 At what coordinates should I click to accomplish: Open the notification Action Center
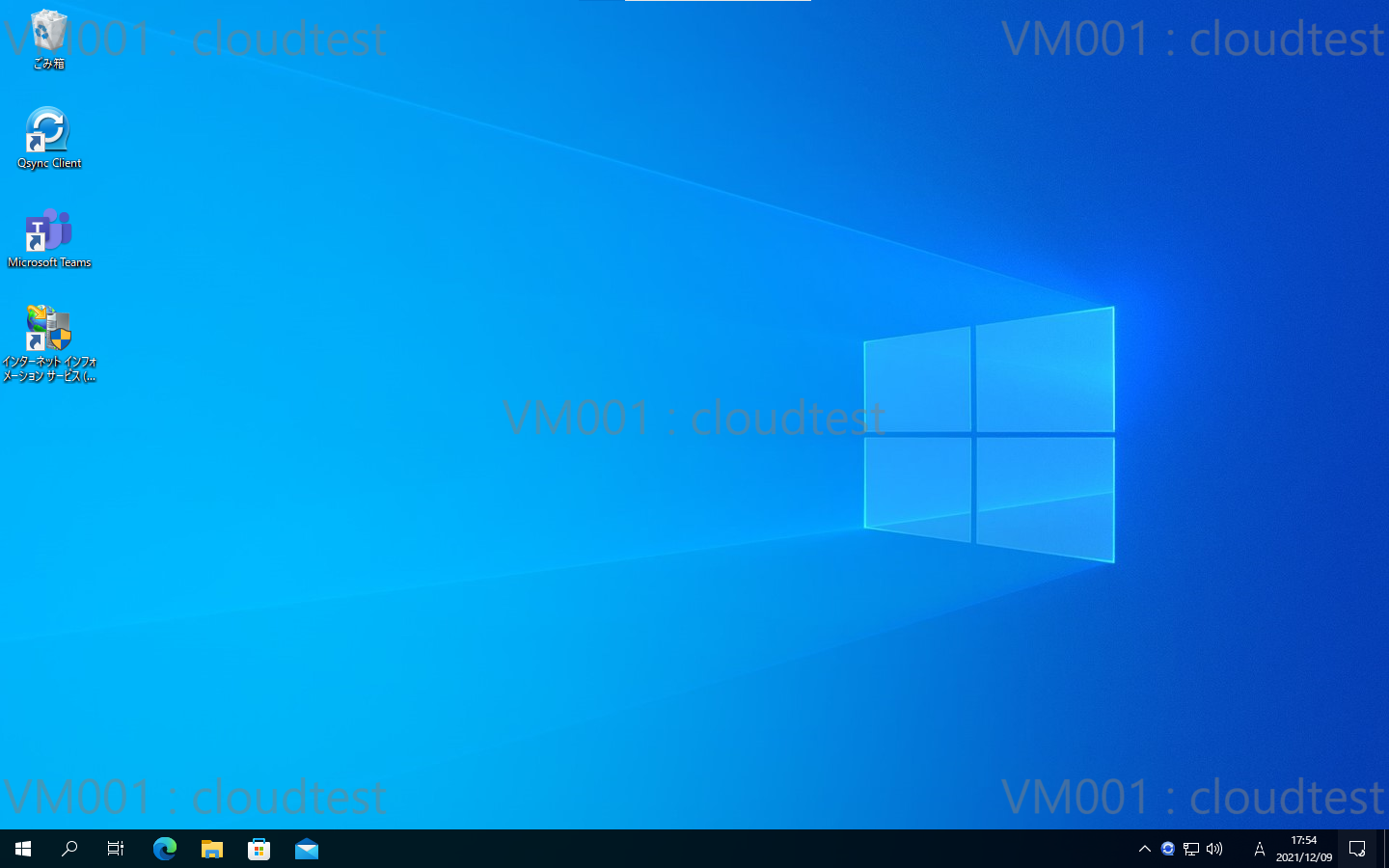coord(1357,849)
